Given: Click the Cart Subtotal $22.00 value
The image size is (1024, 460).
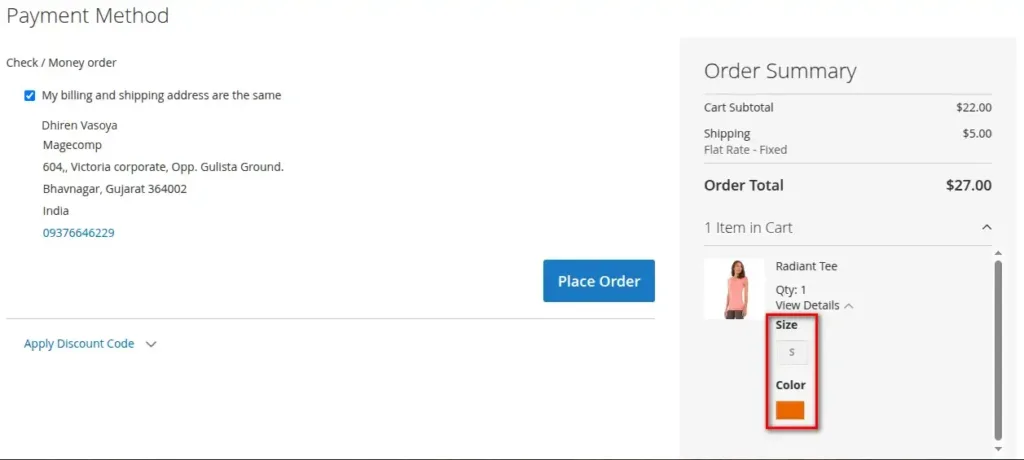Looking at the screenshot, I should coord(973,108).
